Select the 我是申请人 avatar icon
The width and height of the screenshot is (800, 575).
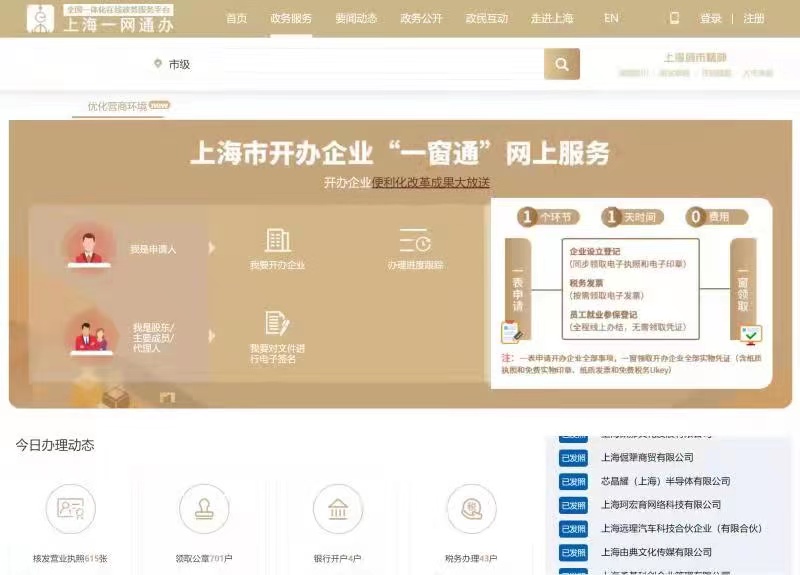pos(88,246)
